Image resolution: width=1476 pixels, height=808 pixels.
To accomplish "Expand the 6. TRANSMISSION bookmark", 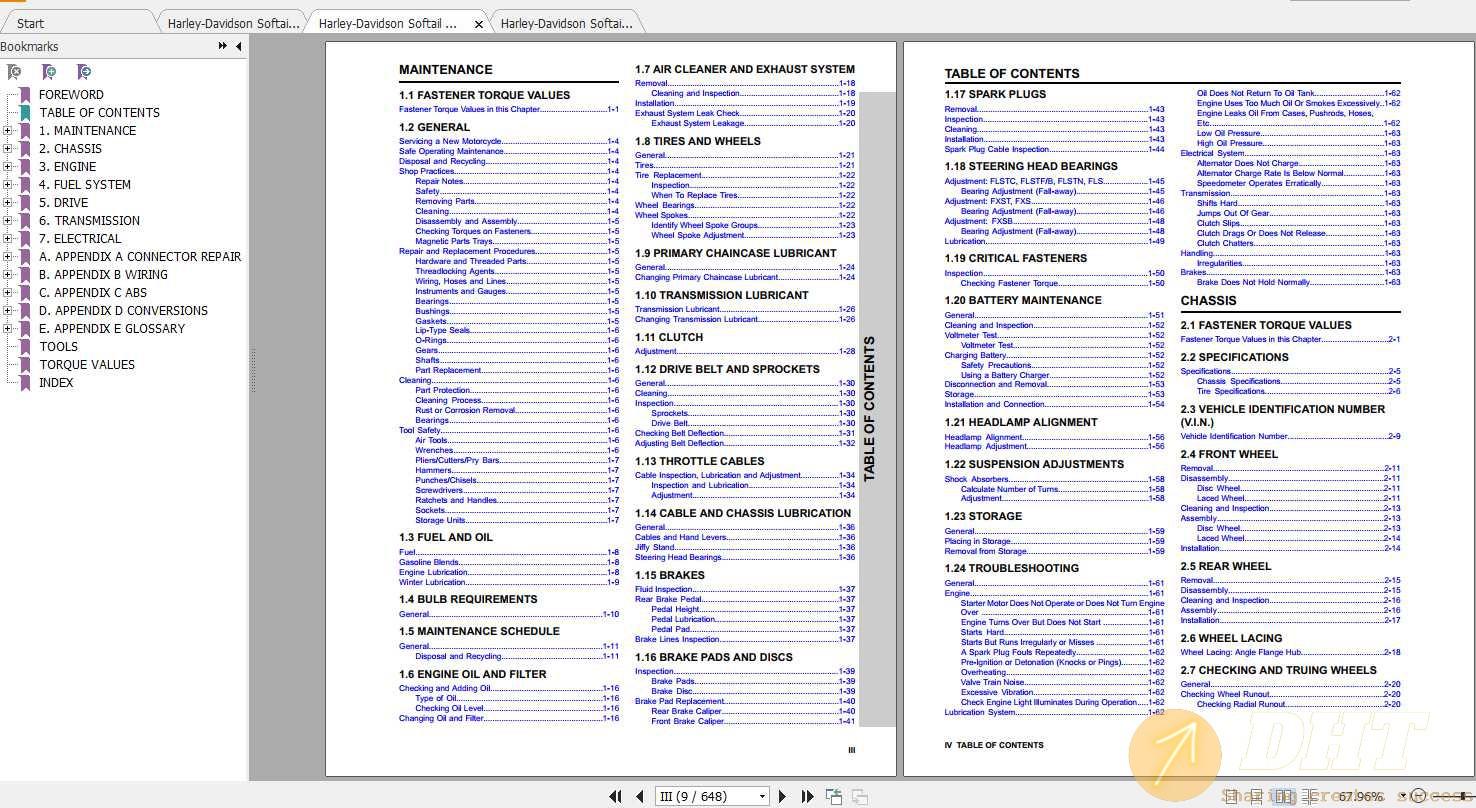I will [x=8, y=221].
